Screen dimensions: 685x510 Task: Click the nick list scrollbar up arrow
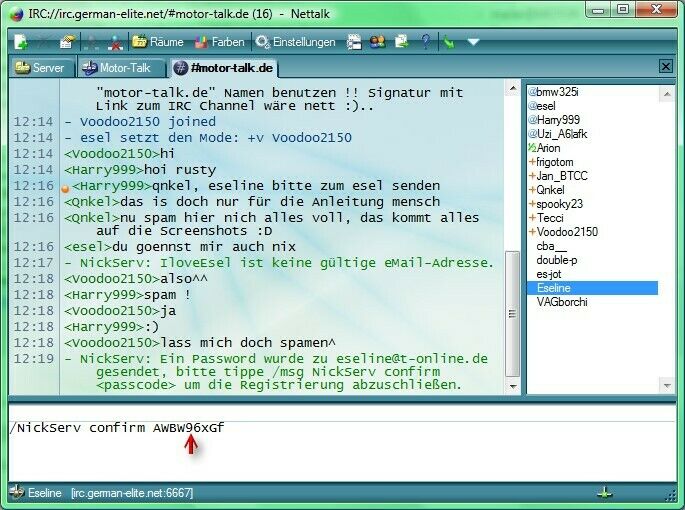tap(667, 94)
